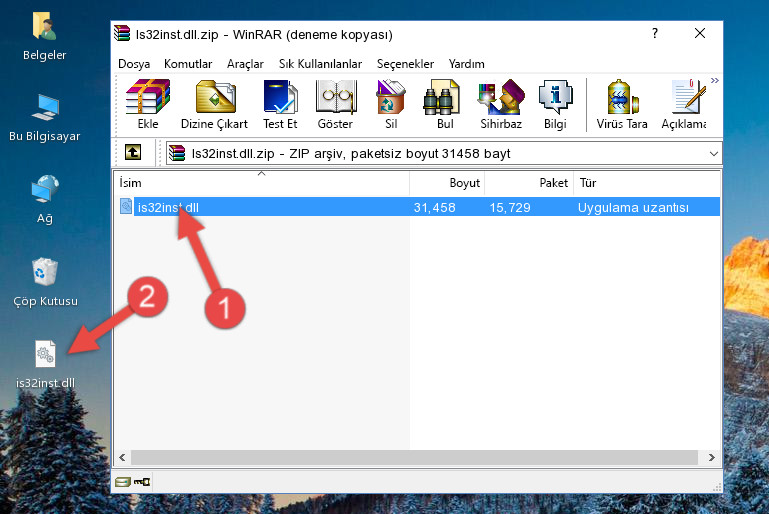
Task: Open the Göster view icon
Action: pos(335,104)
